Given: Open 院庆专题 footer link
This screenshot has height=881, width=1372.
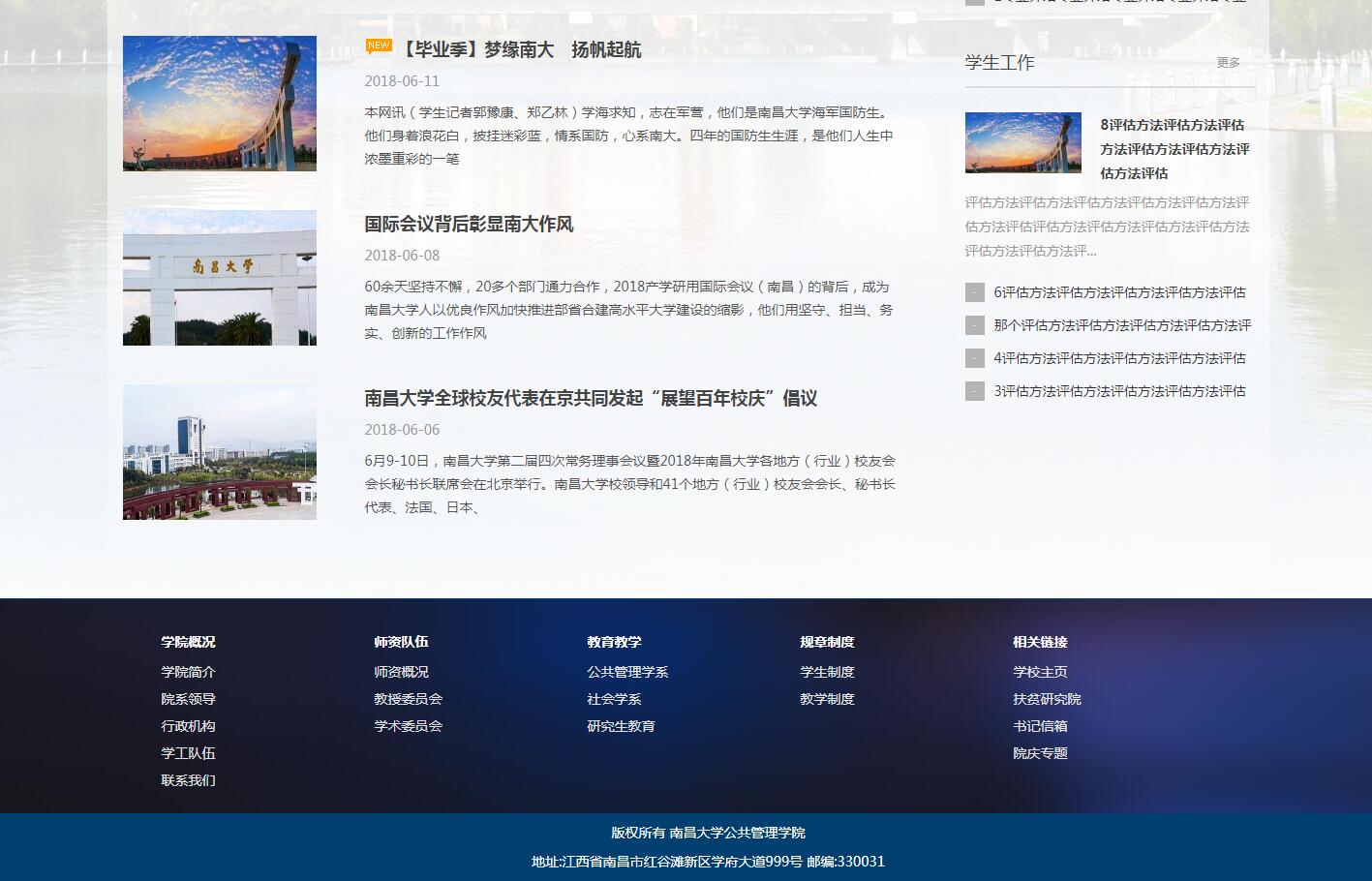Looking at the screenshot, I should tap(1040, 753).
